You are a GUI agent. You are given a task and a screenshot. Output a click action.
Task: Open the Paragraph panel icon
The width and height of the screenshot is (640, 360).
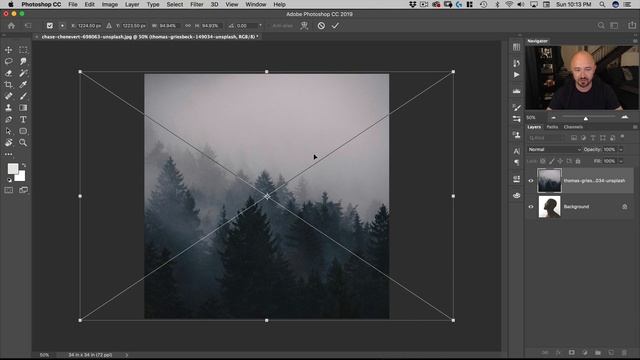(x=516, y=162)
